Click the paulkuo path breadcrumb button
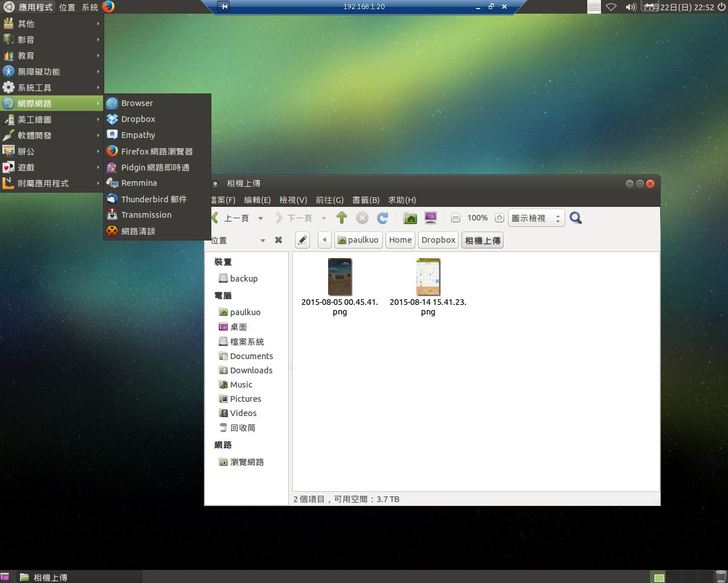This screenshot has height=583, width=728. pyautogui.click(x=359, y=240)
